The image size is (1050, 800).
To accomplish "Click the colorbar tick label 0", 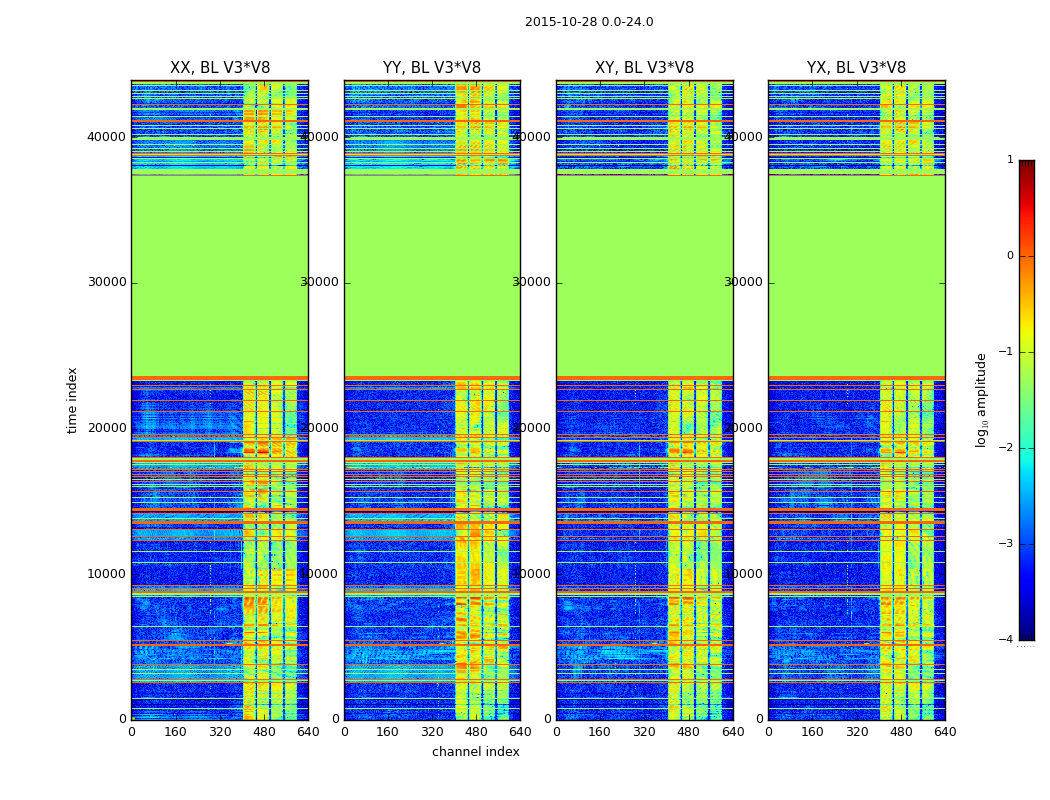I will pos(1010,256).
